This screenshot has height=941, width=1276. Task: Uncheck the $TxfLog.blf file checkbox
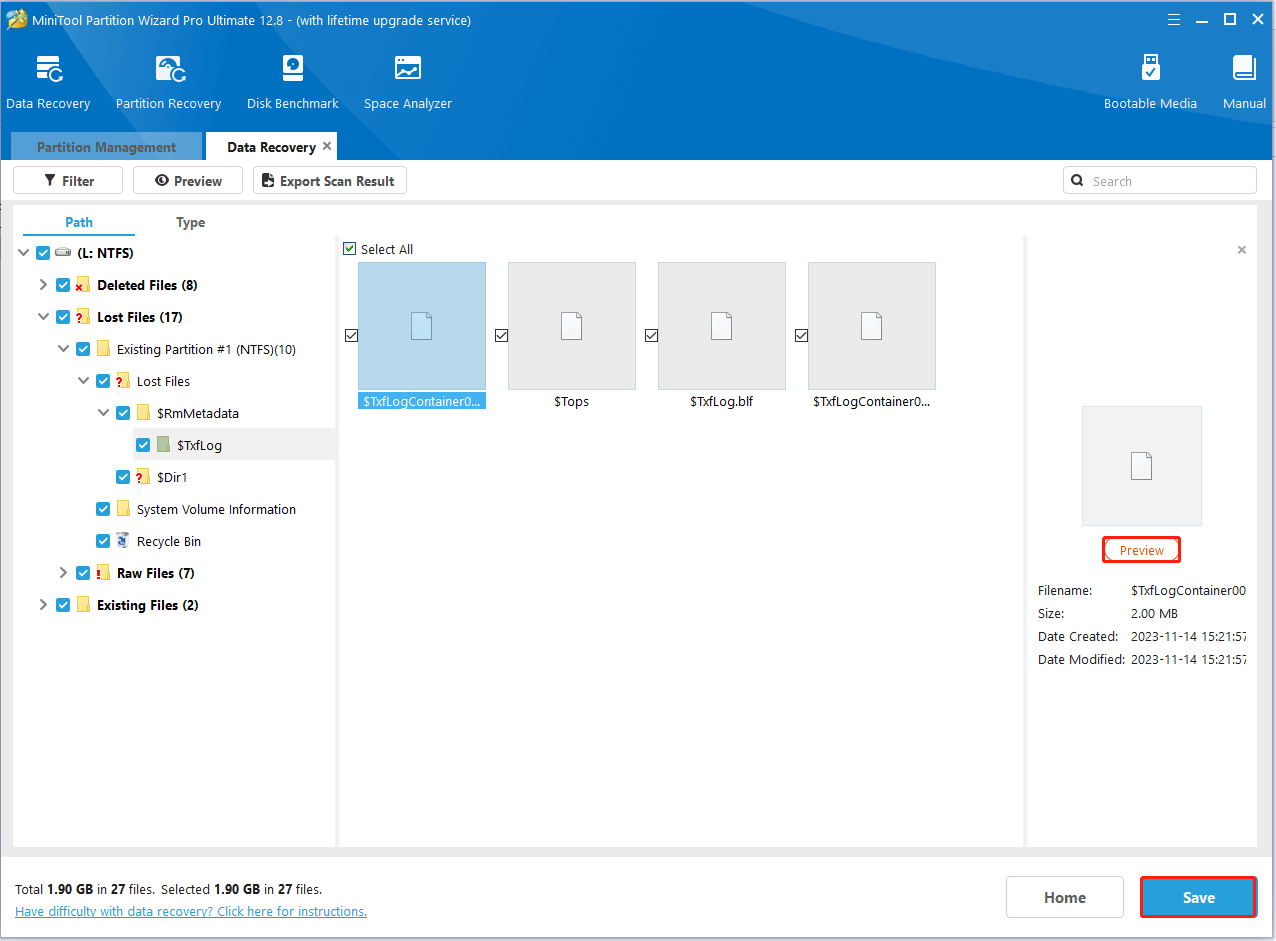(651, 336)
